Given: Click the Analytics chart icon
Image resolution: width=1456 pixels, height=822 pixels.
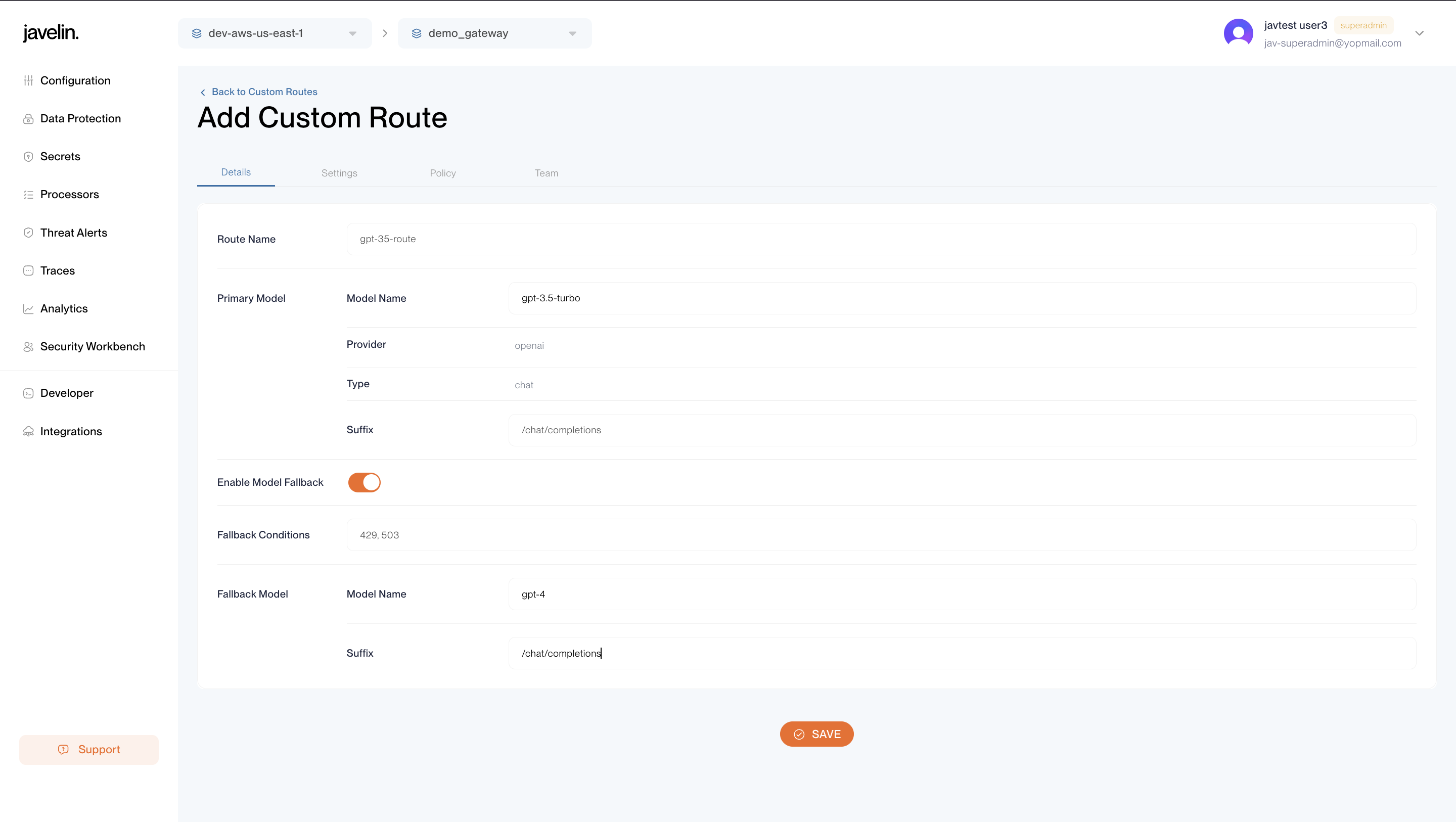Looking at the screenshot, I should (x=28, y=309).
